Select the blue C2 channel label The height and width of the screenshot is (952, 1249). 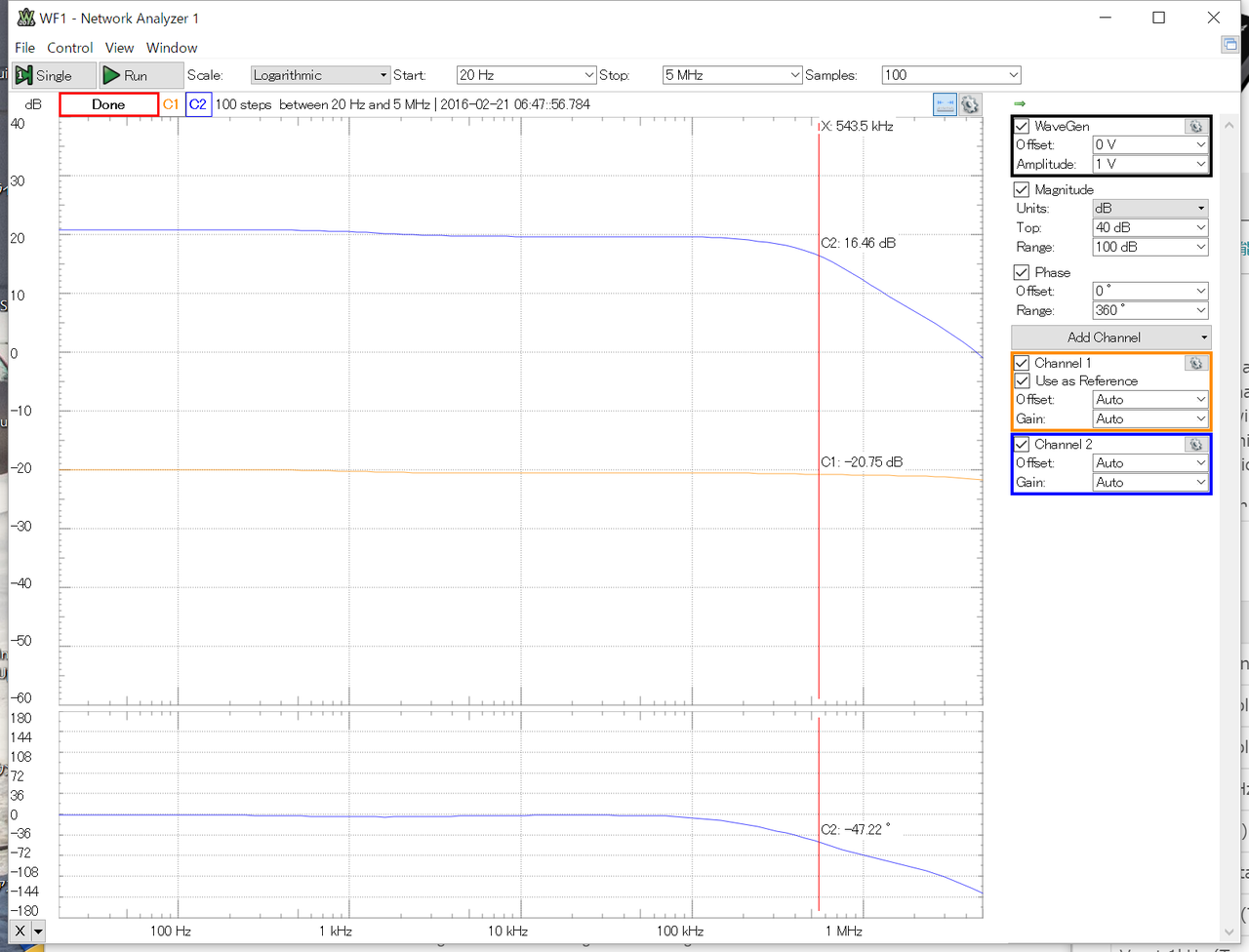198,104
